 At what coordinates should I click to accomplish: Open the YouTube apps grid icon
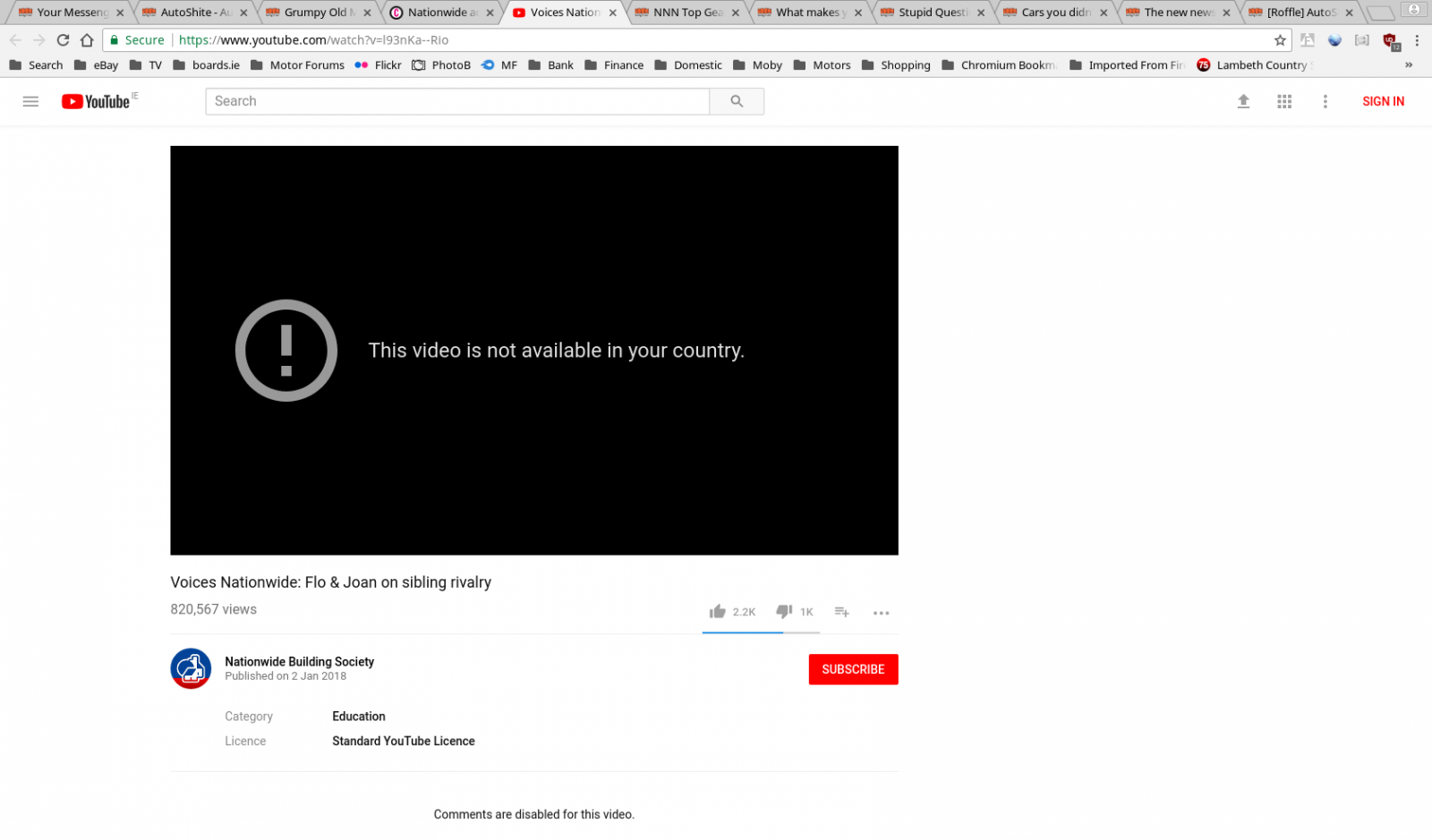tap(1284, 101)
